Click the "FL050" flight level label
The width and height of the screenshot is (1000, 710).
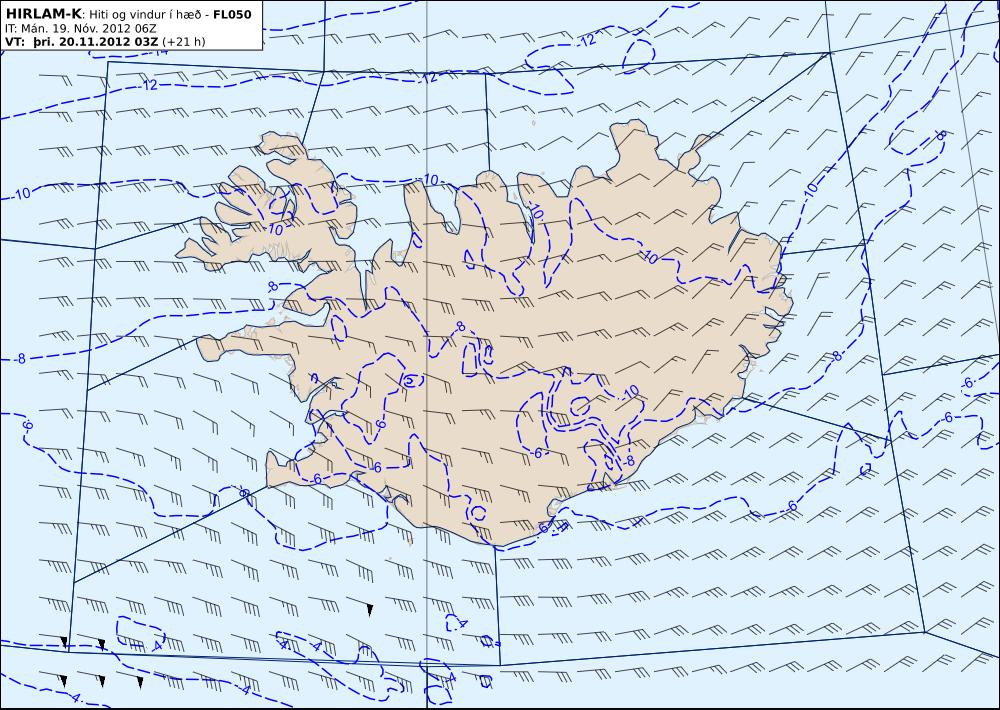point(232,14)
